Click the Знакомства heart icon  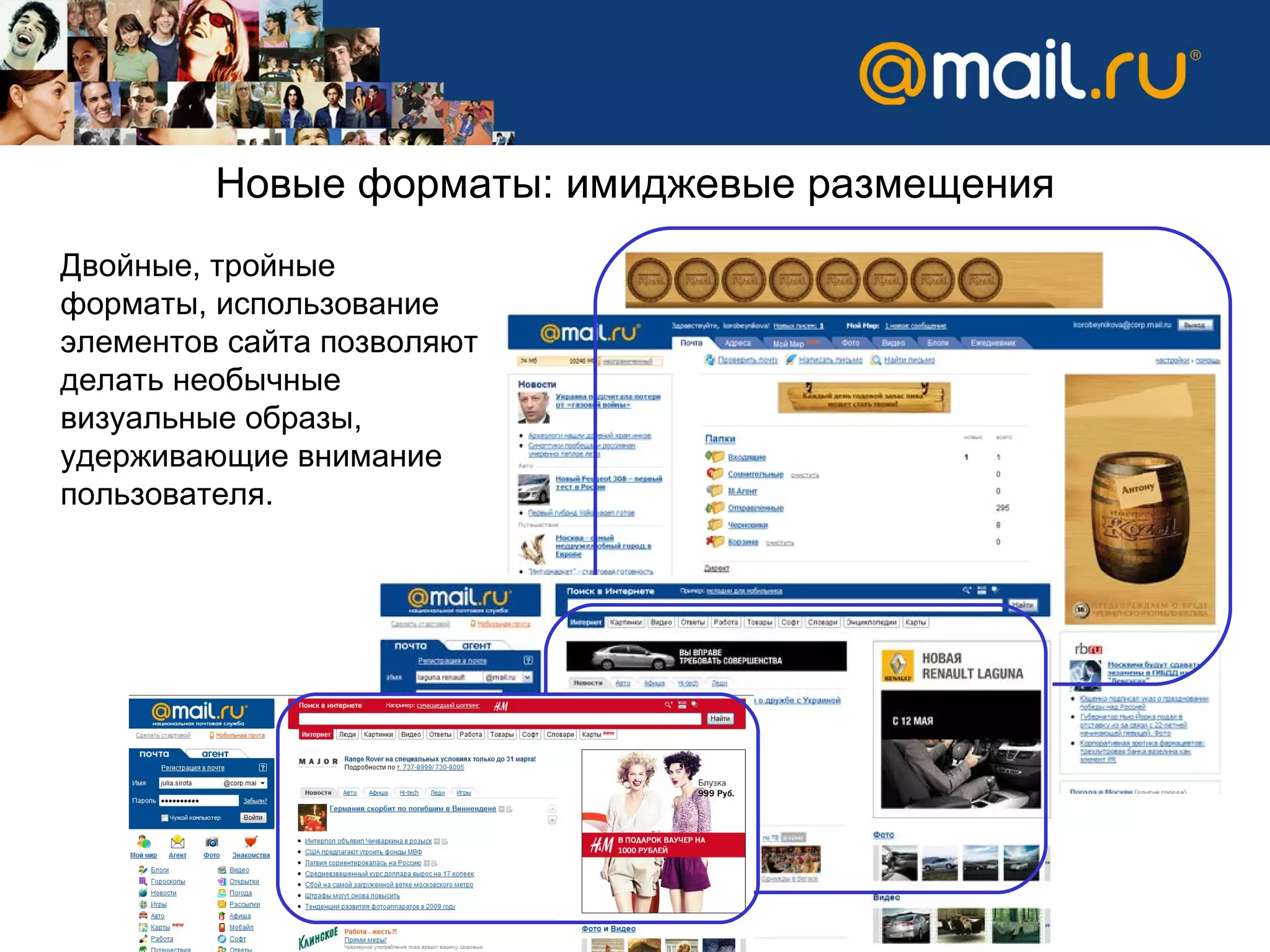[x=251, y=842]
